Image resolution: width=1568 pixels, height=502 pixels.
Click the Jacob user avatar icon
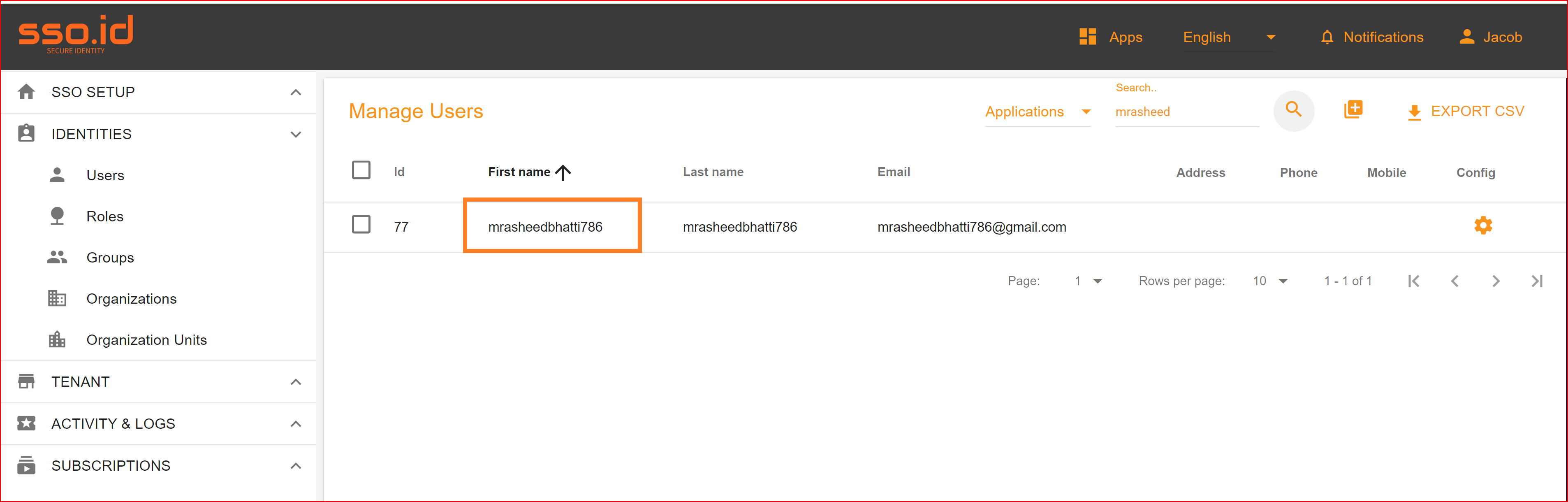pyautogui.click(x=1466, y=37)
